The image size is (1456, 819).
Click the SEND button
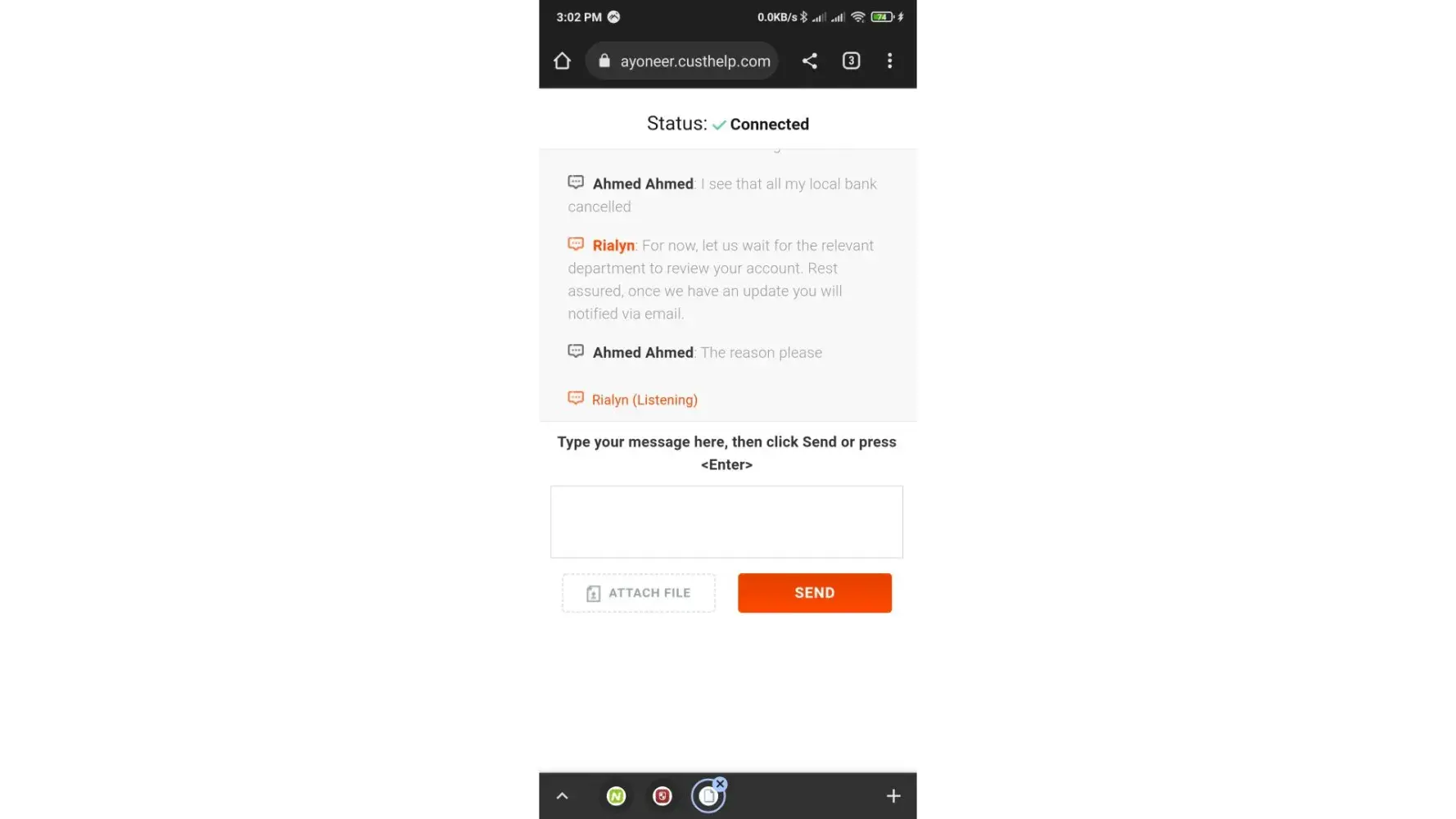(x=815, y=593)
